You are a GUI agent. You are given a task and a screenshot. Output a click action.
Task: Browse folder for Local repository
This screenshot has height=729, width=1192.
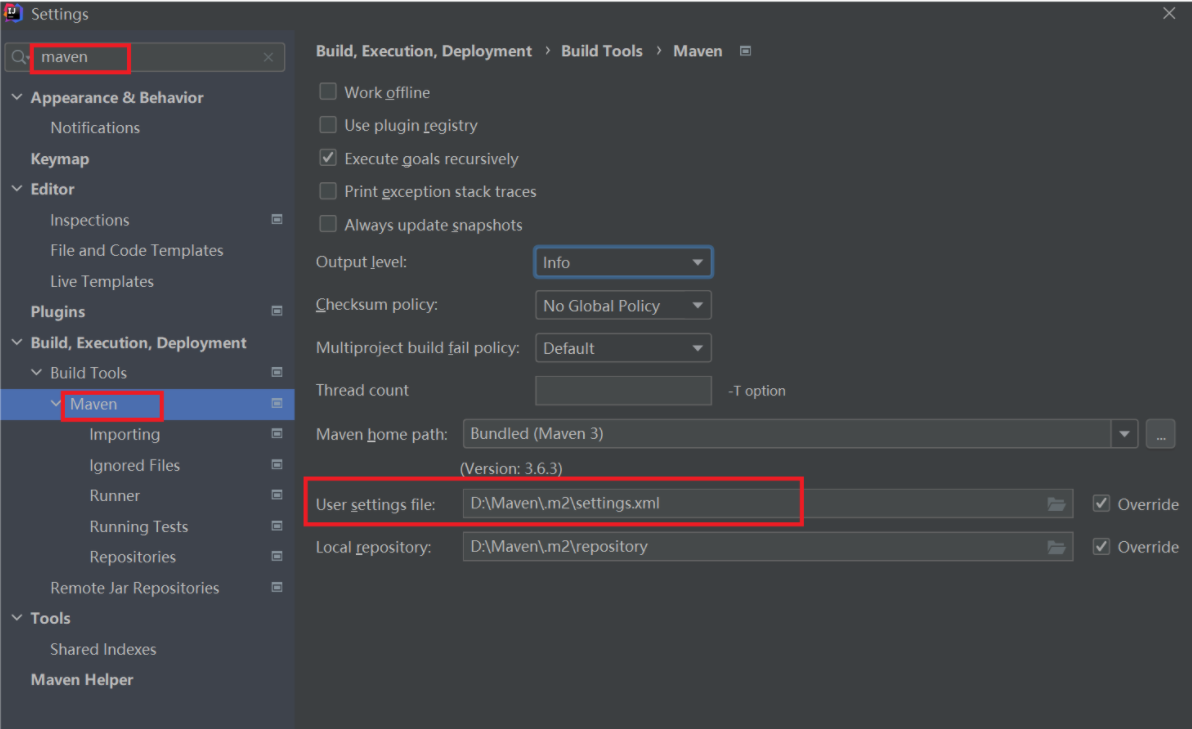click(1056, 547)
